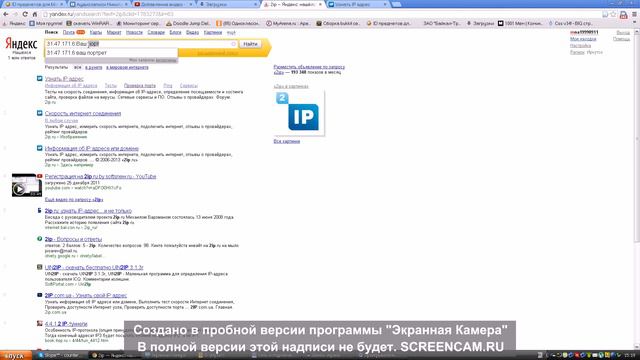Open the 'Почта' service link
The height and width of the screenshot is (360, 640).
69,32
